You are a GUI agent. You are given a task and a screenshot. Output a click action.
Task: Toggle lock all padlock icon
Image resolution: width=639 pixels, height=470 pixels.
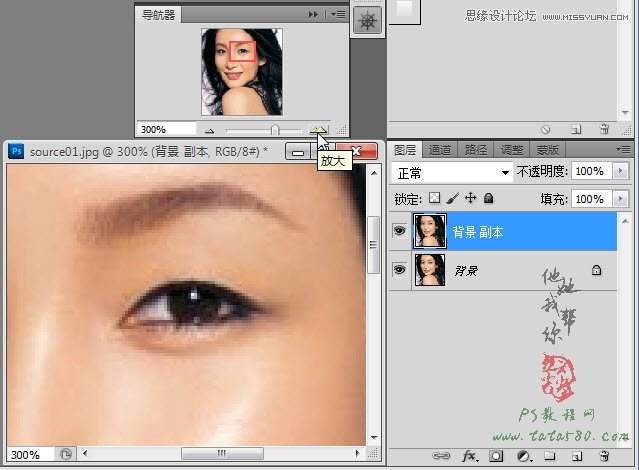click(x=488, y=198)
